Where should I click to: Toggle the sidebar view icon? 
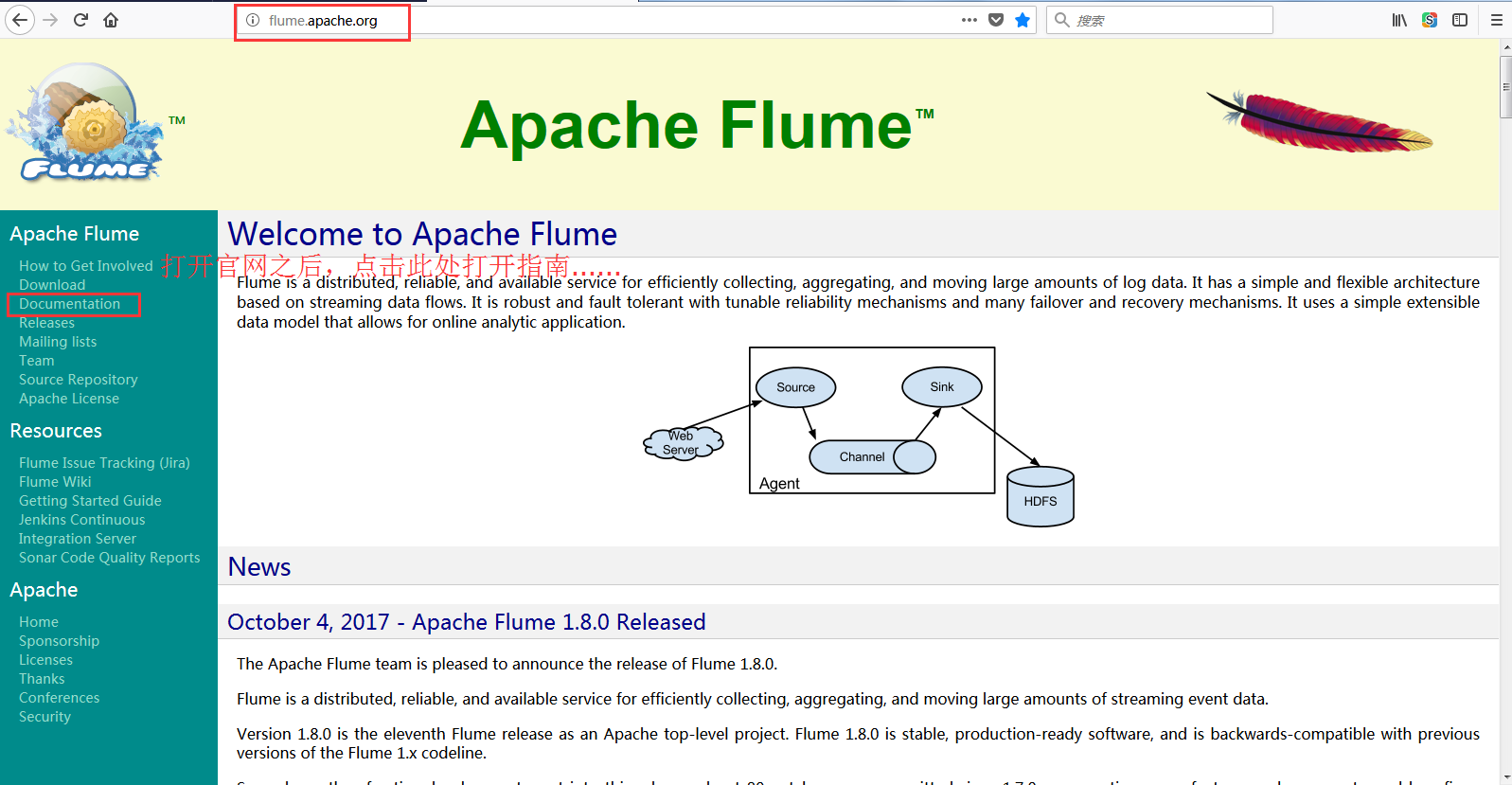(x=1460, y=20)
